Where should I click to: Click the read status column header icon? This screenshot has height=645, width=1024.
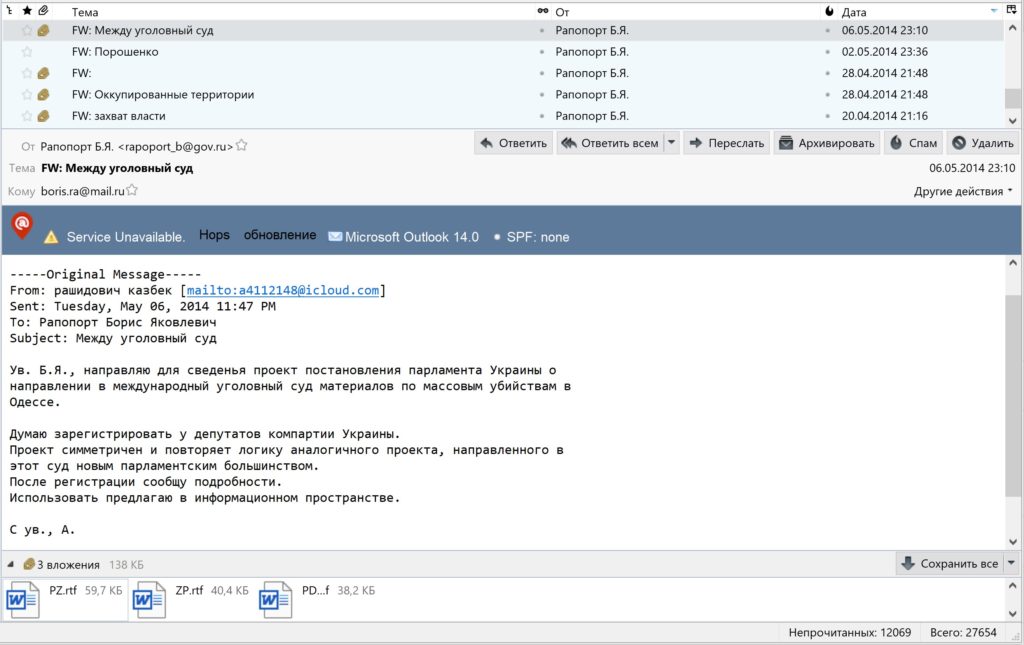[x=543, y=11]
